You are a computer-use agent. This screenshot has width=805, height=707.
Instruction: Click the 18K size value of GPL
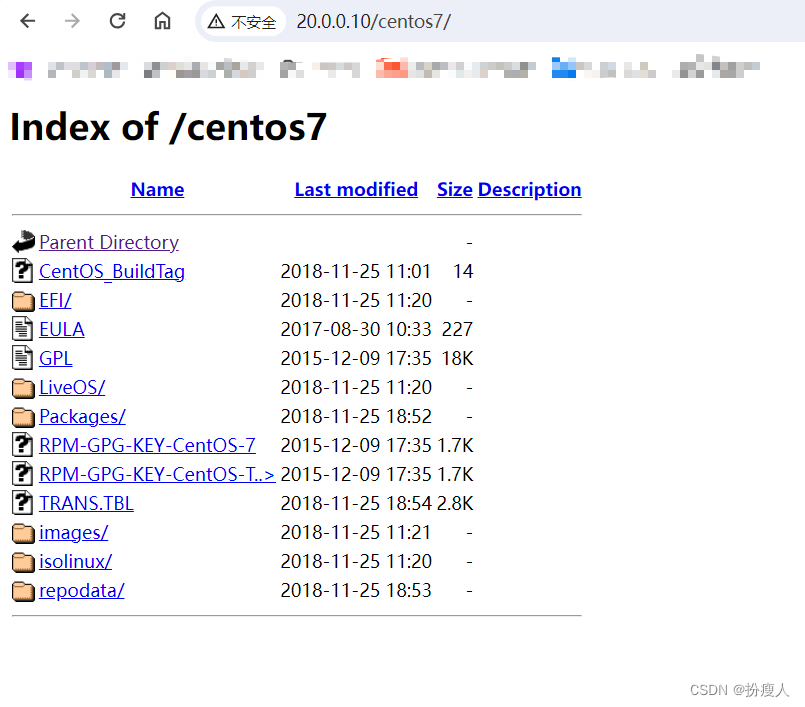pos(457,358)
